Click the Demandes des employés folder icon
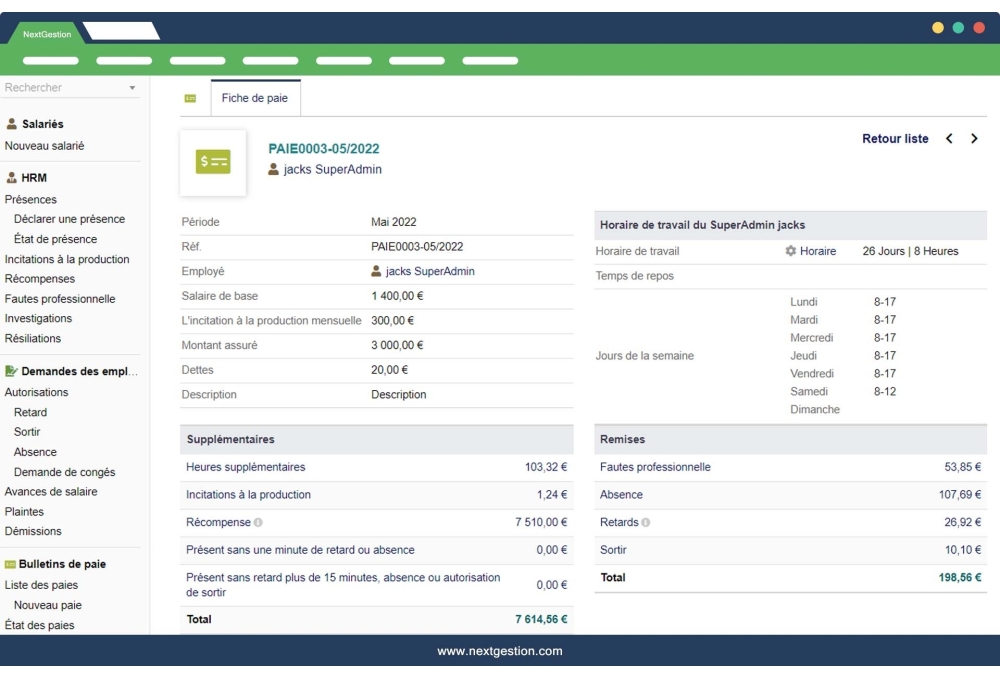 (10, 372)
